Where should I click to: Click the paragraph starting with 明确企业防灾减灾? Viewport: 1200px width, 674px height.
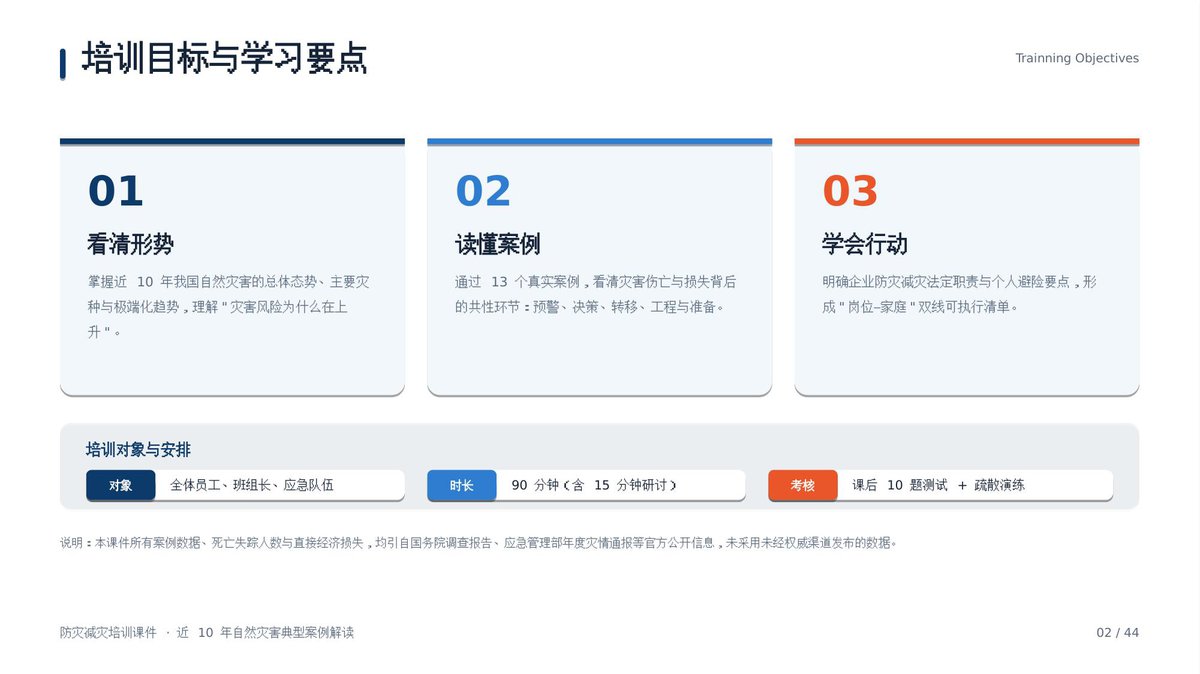pos(960,295)
